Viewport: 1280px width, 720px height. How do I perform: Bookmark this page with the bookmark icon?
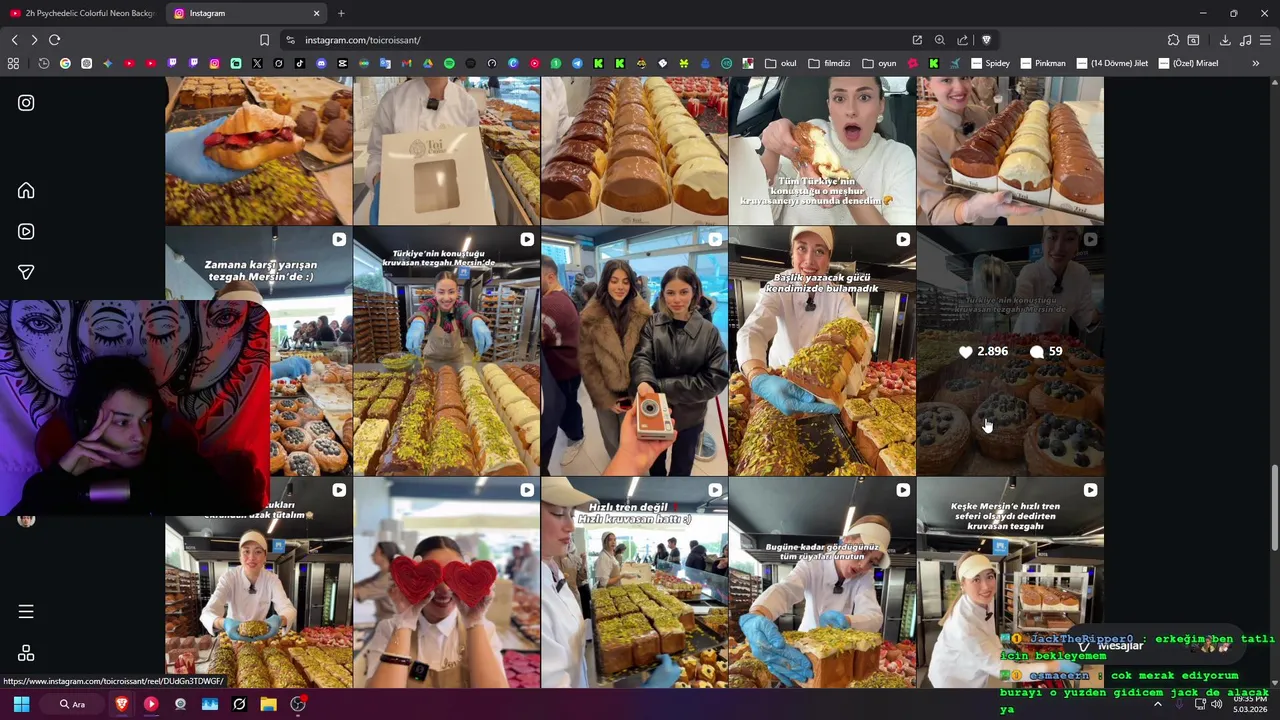264,40
